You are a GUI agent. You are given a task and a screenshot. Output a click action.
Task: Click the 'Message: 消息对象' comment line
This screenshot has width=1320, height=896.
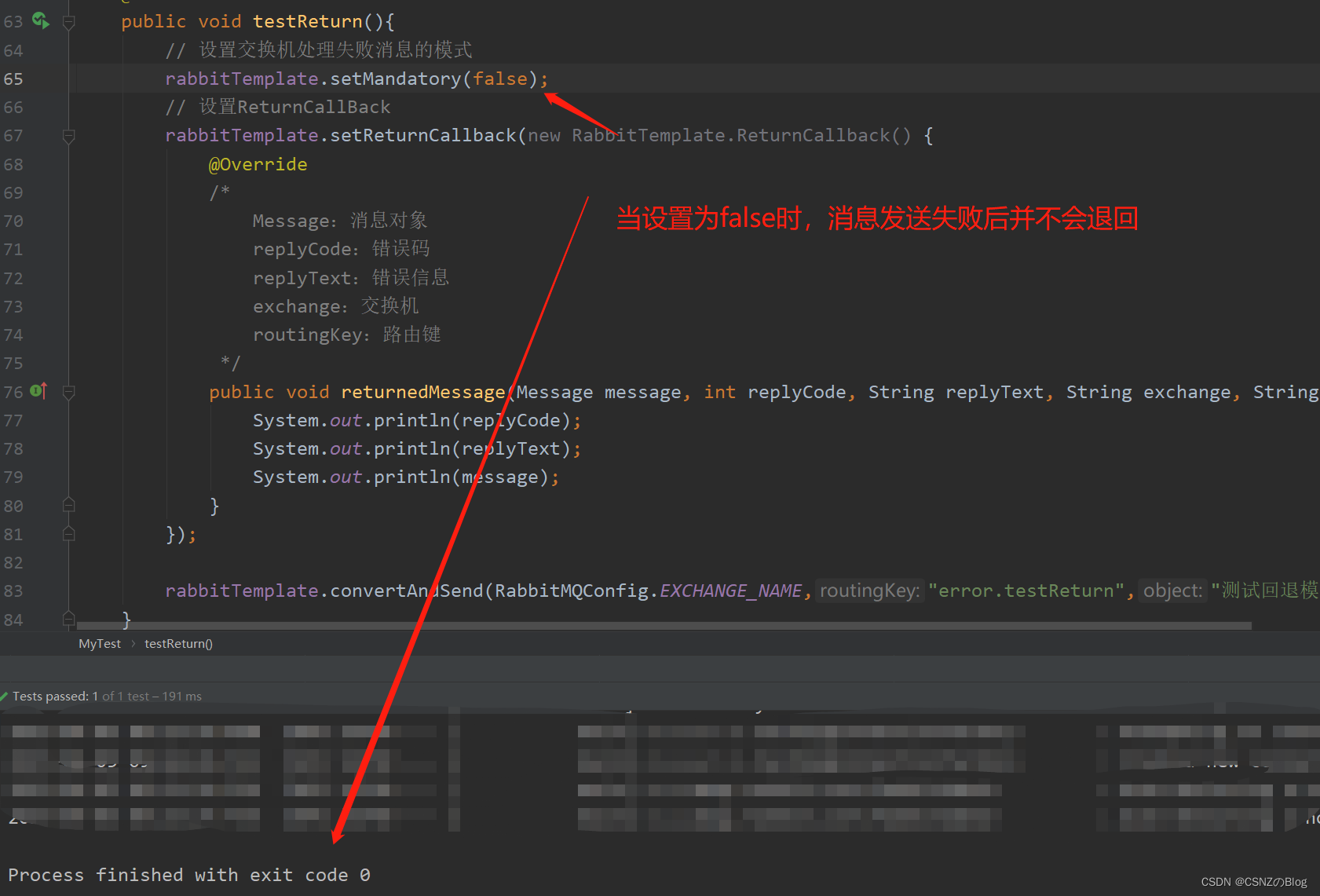click(x=340, y=221)
